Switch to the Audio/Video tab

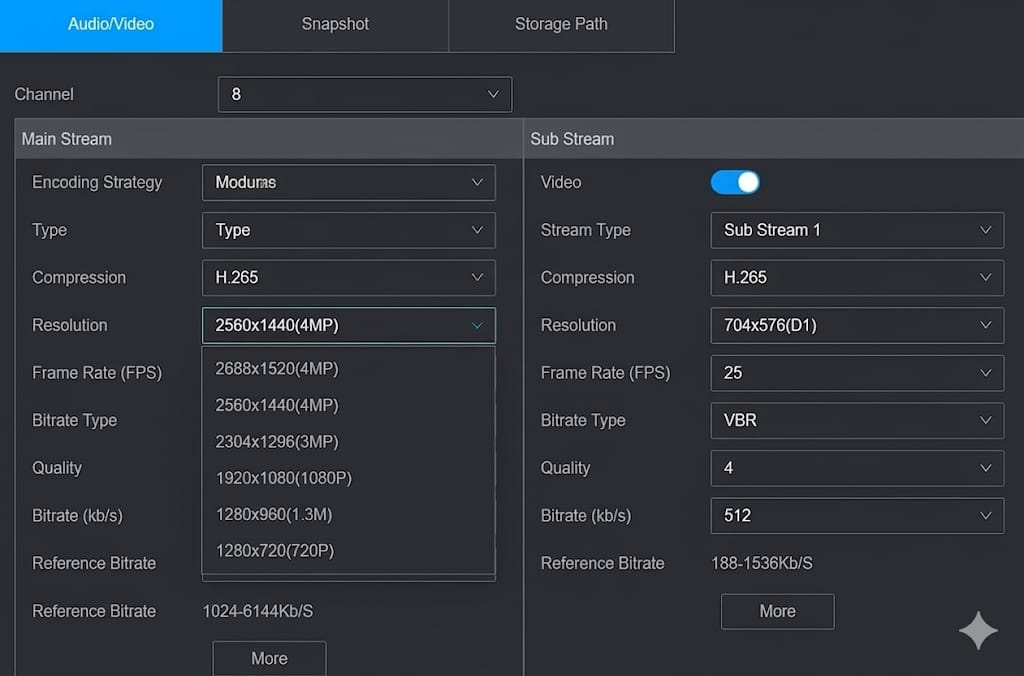click(110, 25)
